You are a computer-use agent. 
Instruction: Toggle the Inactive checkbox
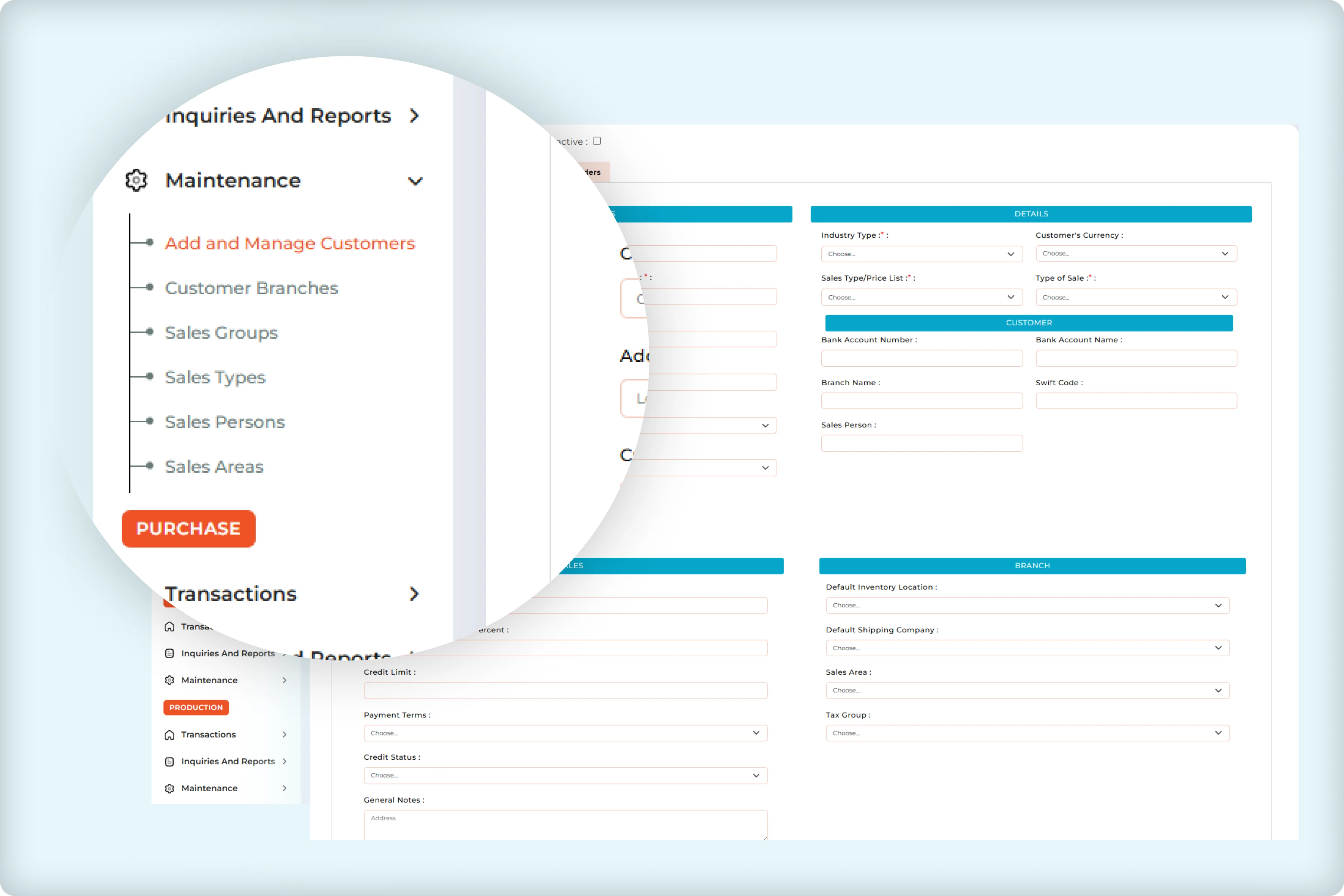point(597,141)
